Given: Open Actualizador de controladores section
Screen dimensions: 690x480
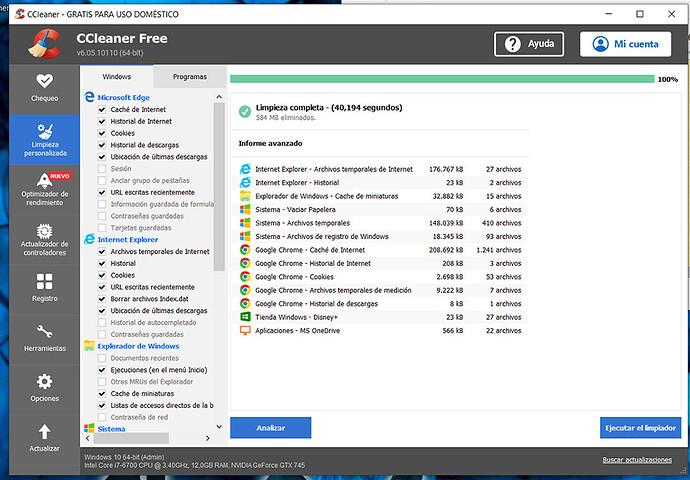Looking at the screenshot, I should click(x=44, y=240).
